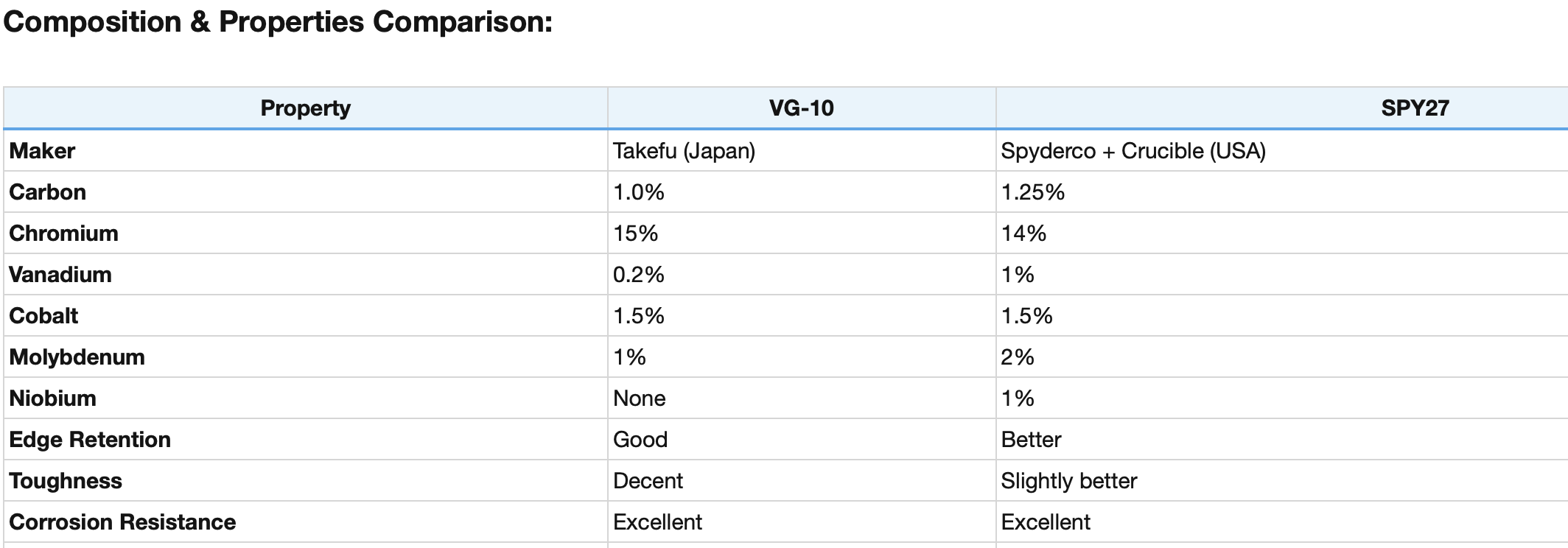The height and width of the screenshot is (548, 1568).
Task: Select the 2% molybdenum value
Action: tap(1017, 357)
